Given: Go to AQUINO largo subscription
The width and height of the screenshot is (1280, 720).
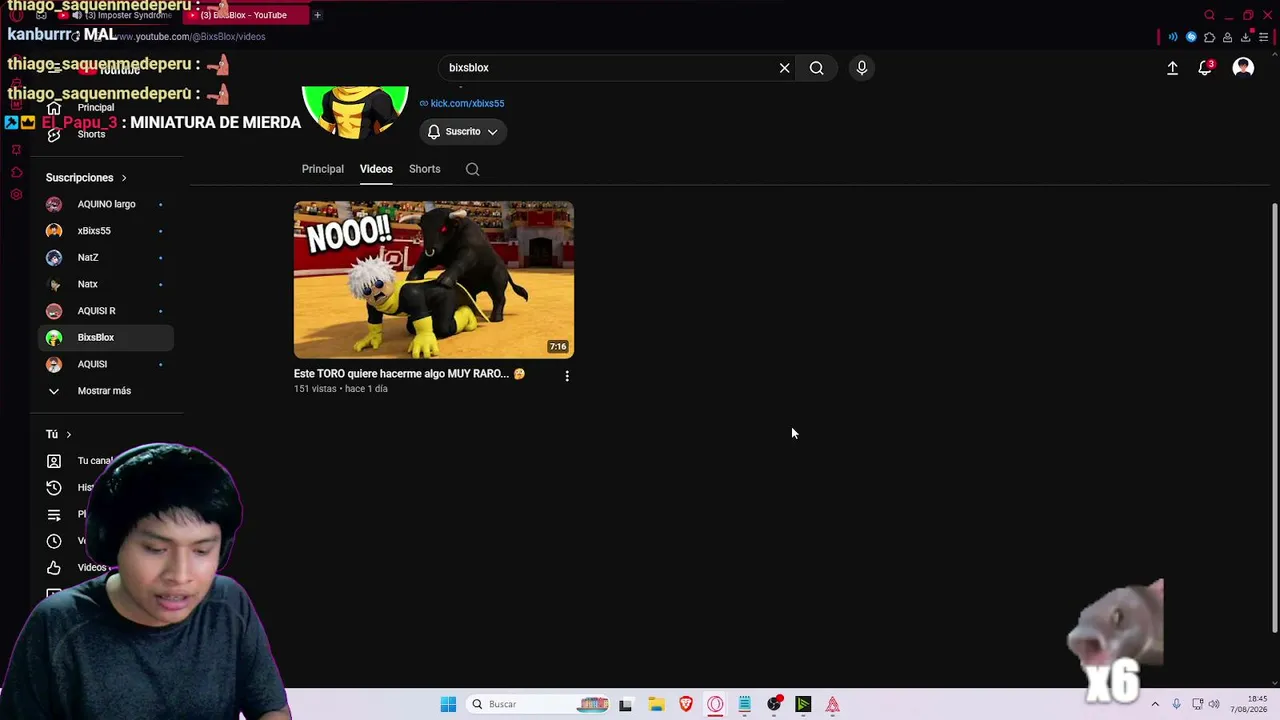Looking at the screenshot, I should coord(105,204).
